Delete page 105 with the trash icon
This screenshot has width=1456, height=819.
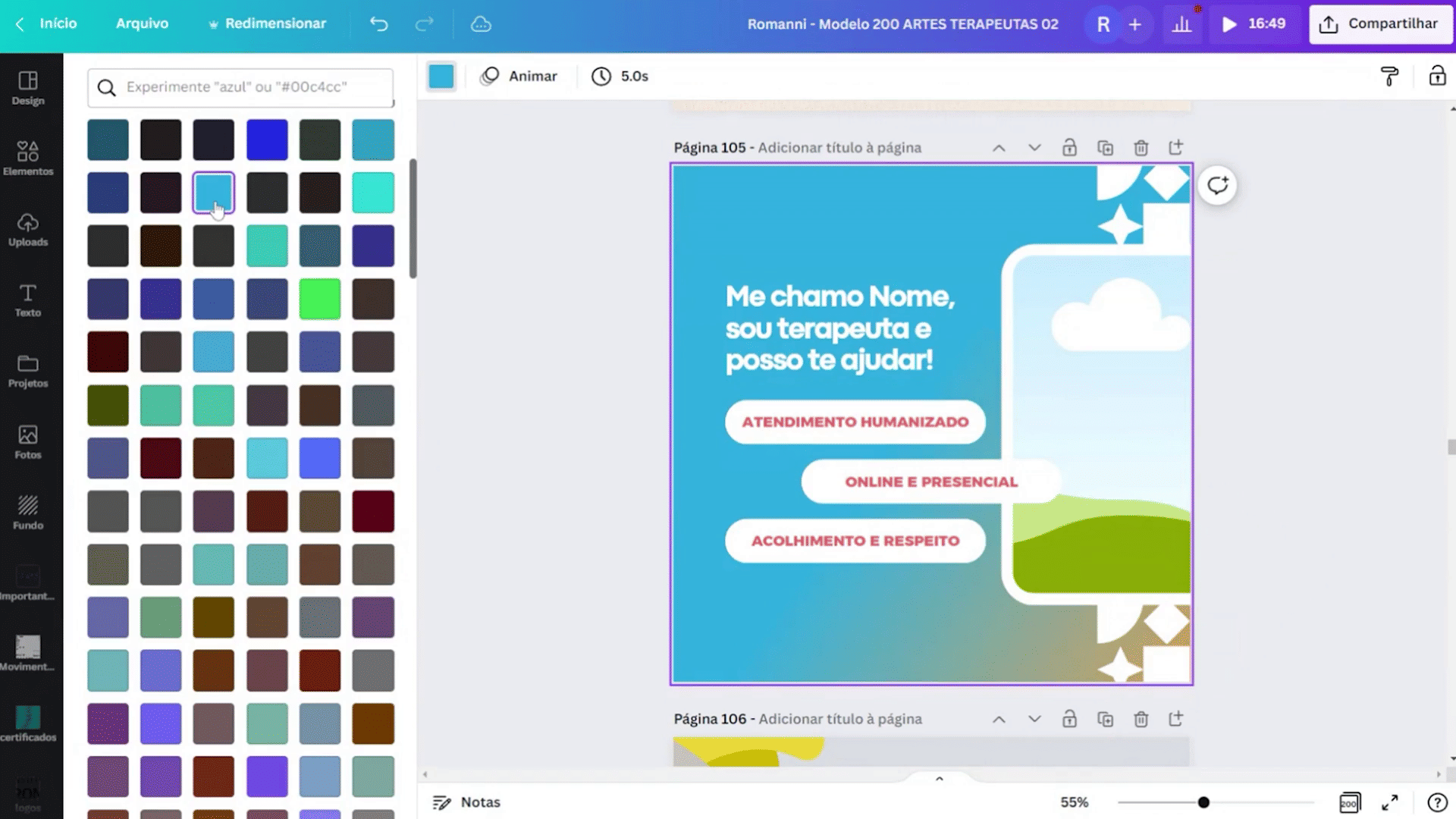pyautogui.click(x=1141, y=148)
